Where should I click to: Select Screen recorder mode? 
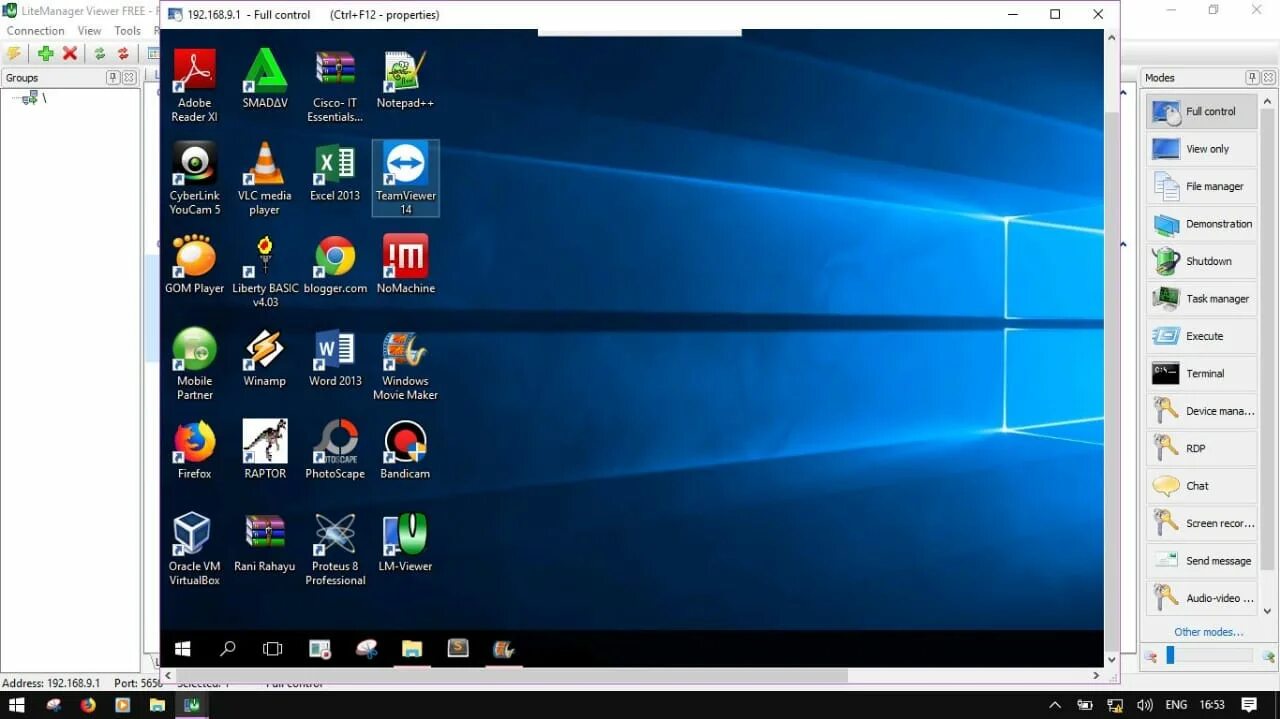pyautogui.click(x=1201, y=523)
